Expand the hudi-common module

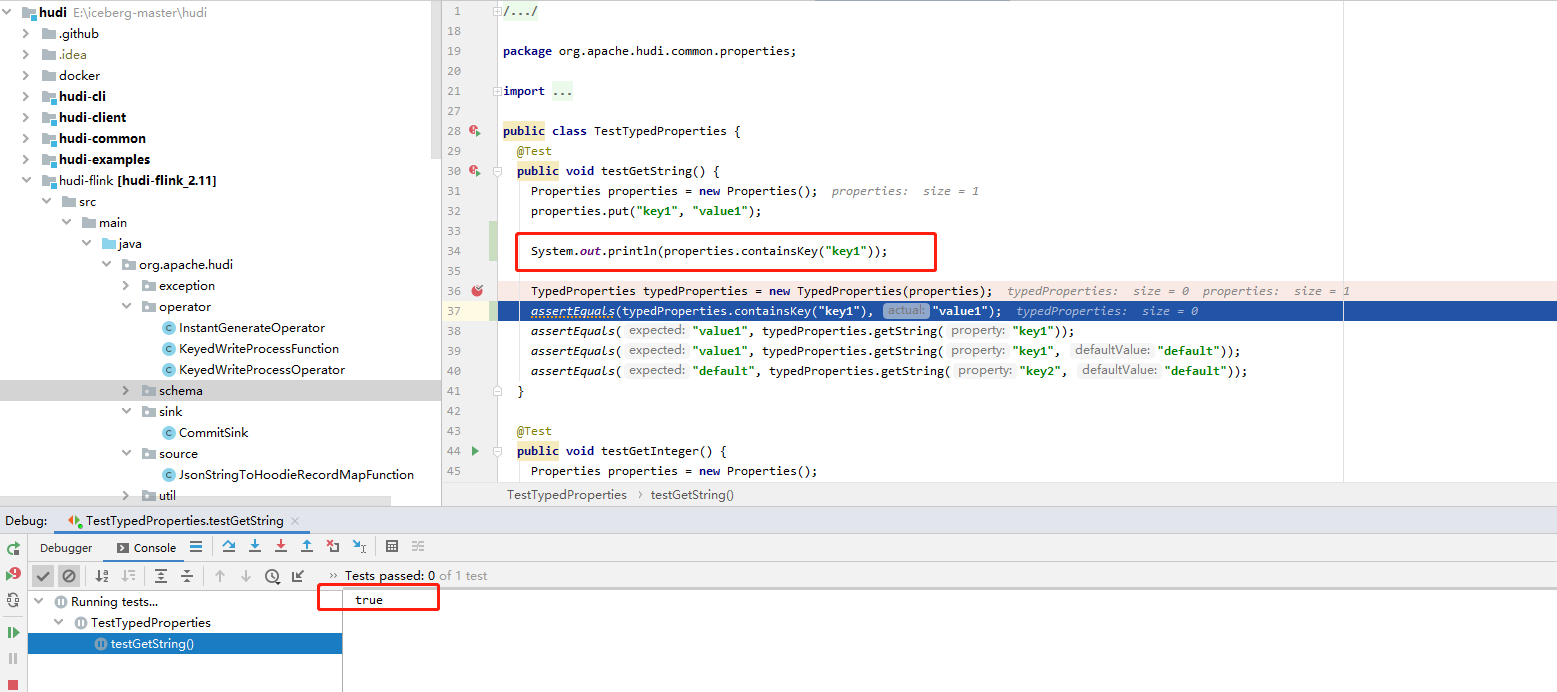click(26, 139)
